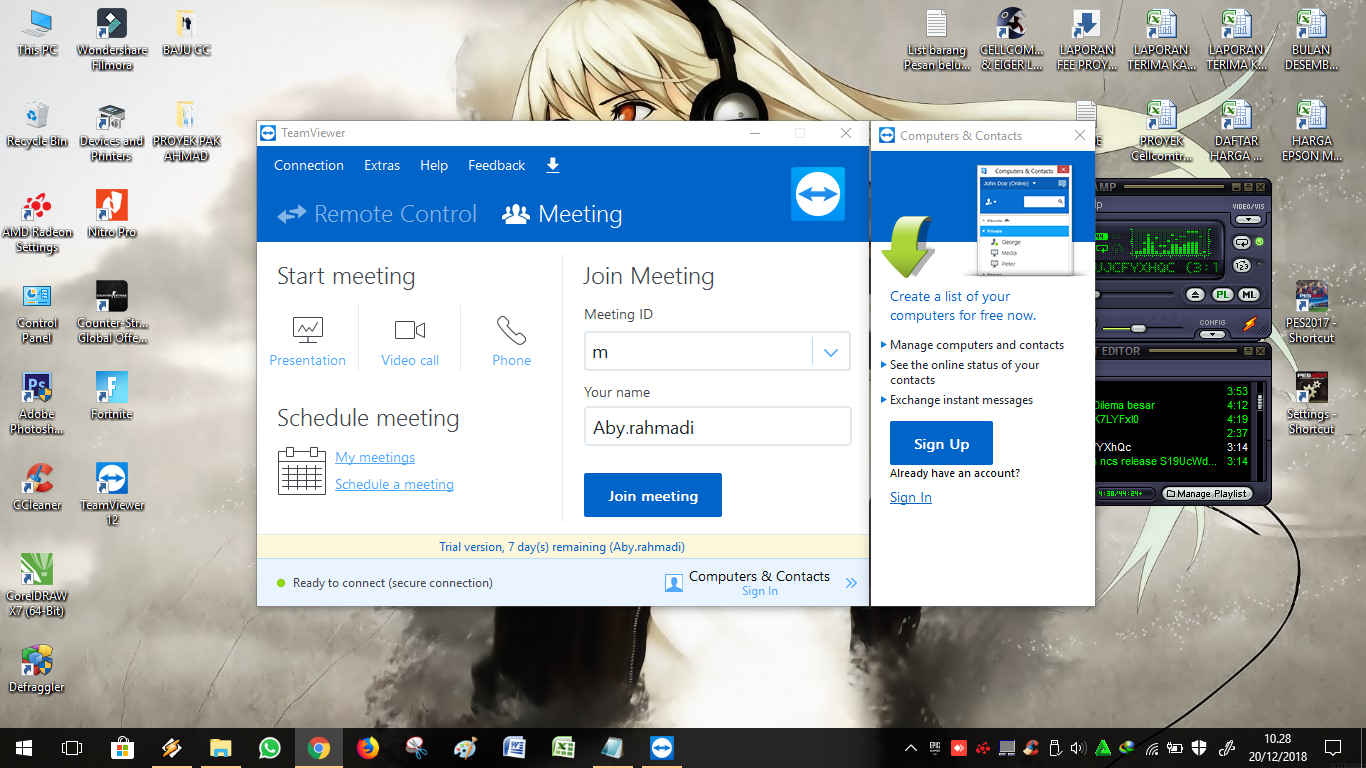Click the schedule meeting calendar icon
Screen dimensions: 1366x768
pyautogui.click(x=301, y=470)
